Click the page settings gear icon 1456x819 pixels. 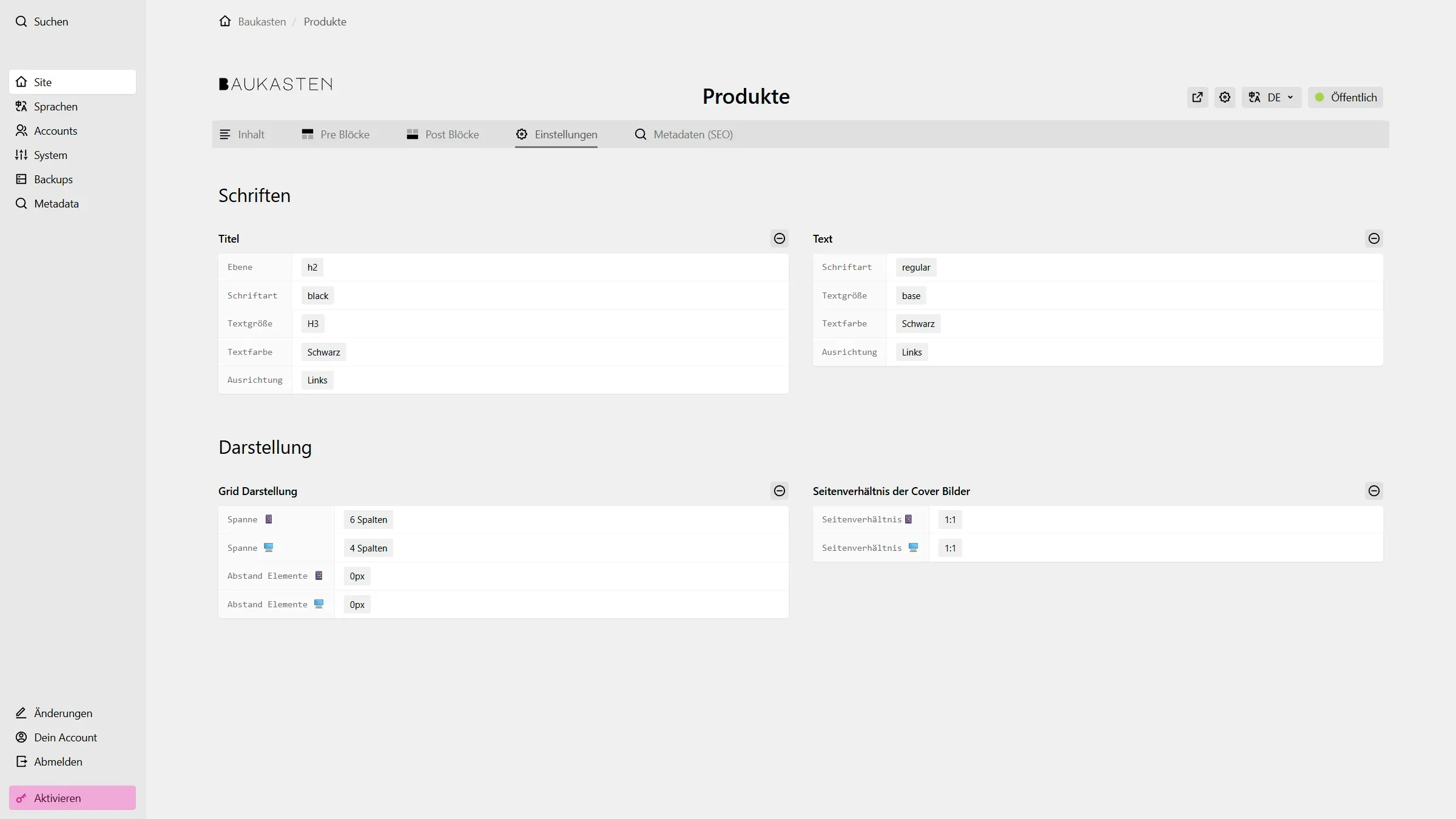coord(1225,97)
